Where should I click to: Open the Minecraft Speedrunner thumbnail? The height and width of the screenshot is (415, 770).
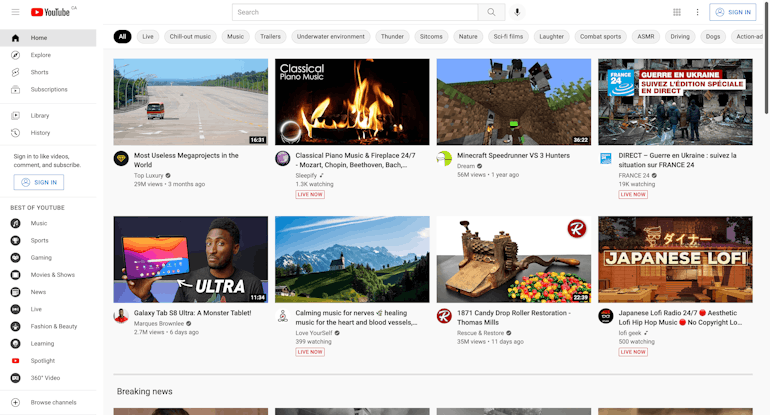point(514,102)
